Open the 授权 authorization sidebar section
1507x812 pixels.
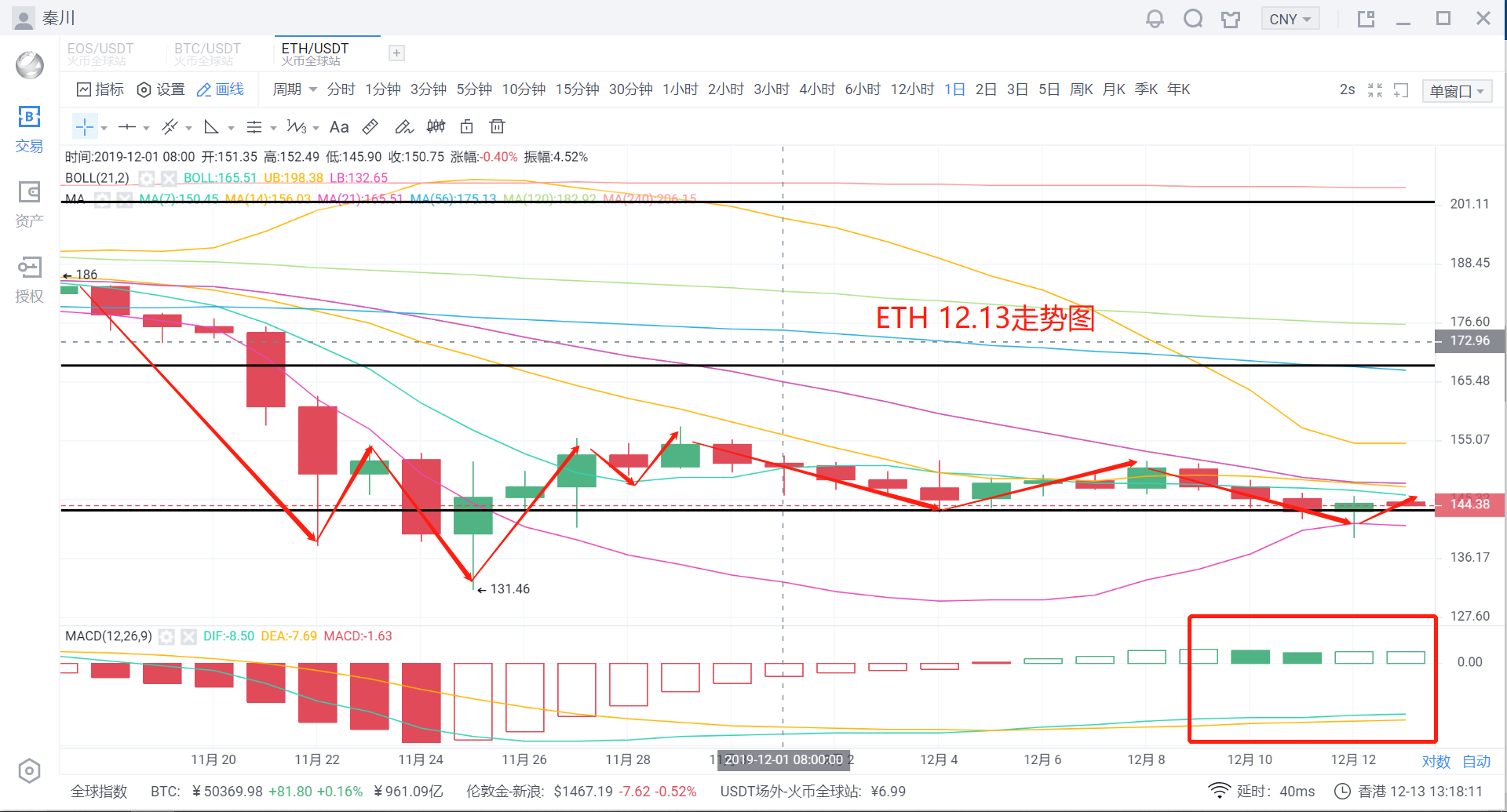(x=29, y=280)
